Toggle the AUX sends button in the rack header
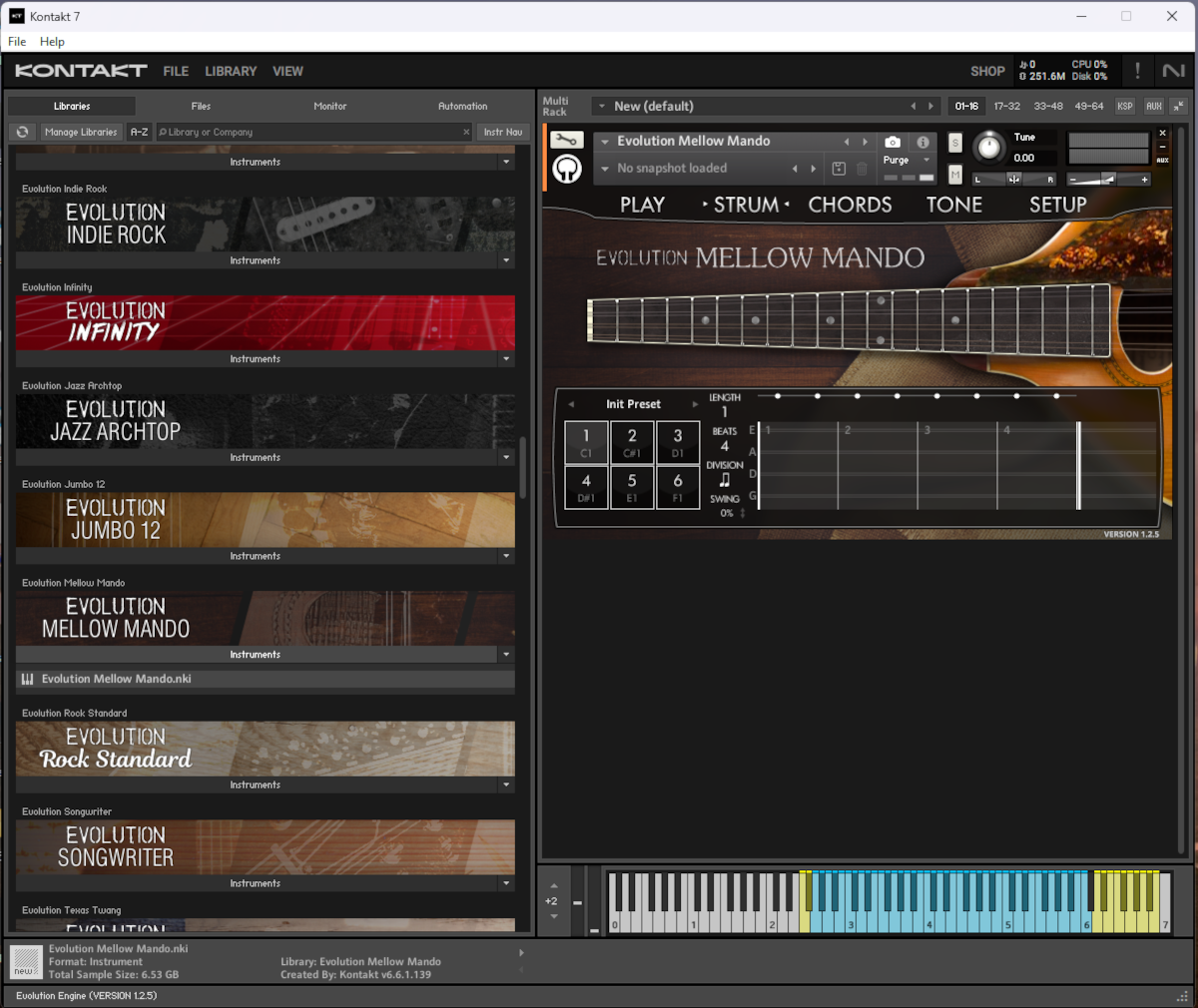1198x1008 pixels. coord(1154,106)
